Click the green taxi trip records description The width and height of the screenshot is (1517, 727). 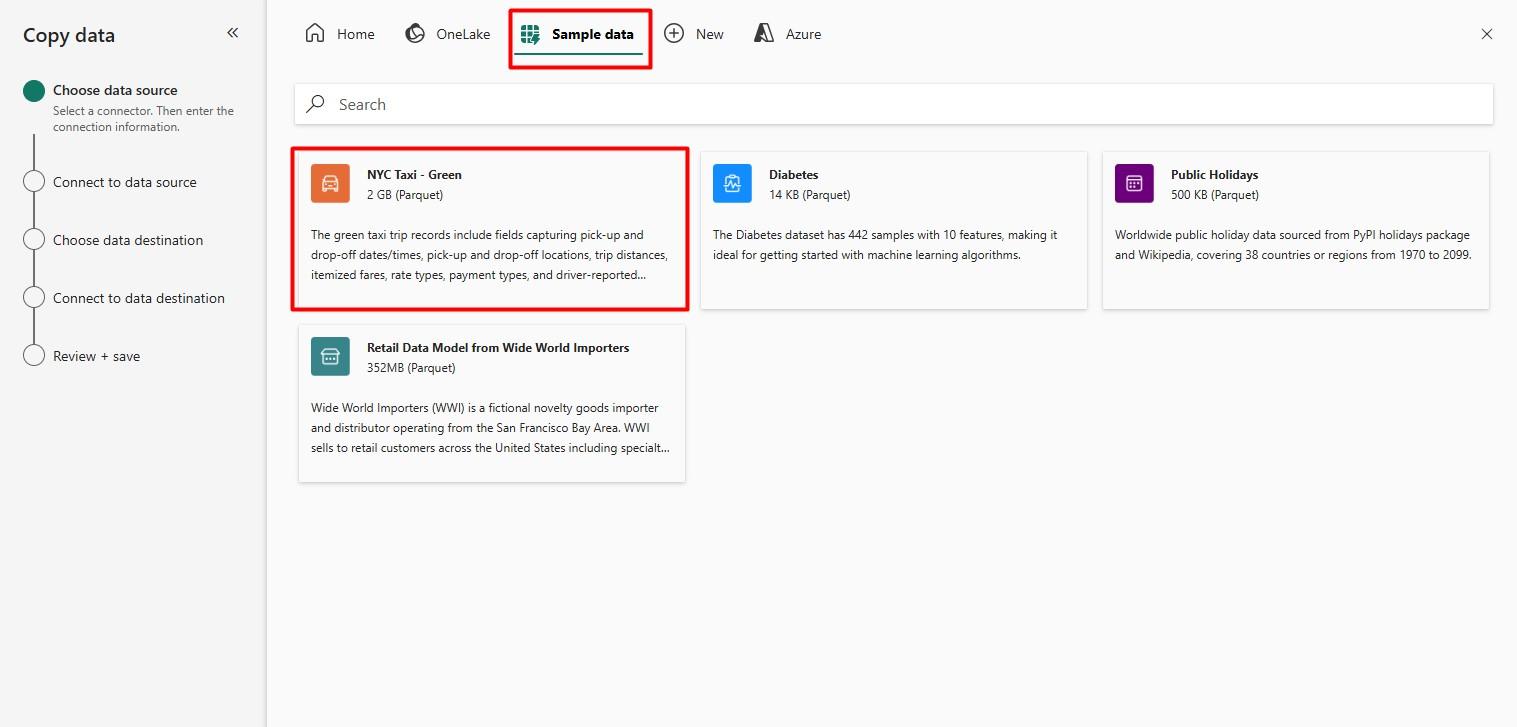coord(489,255)
